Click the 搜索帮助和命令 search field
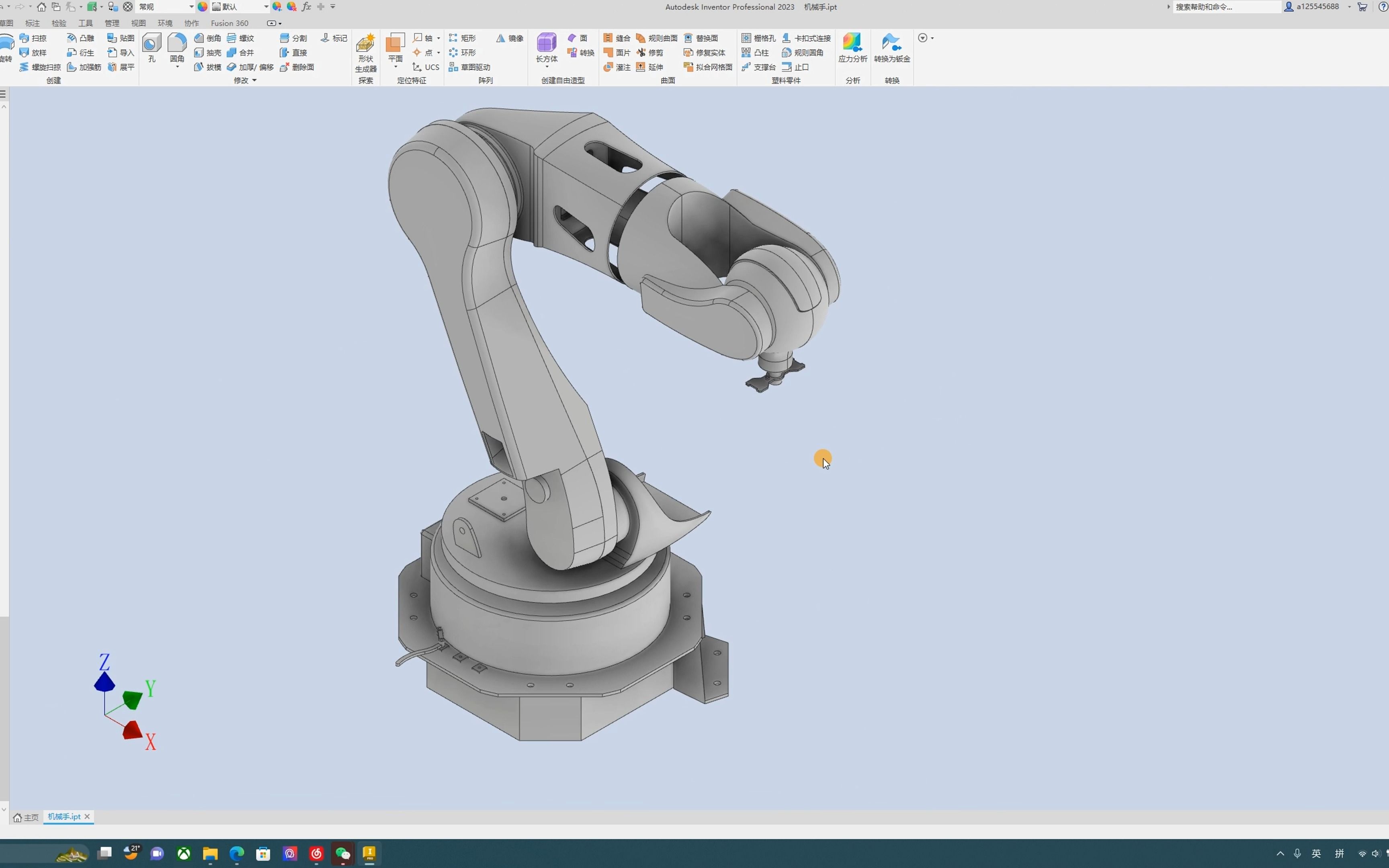Screen dimensions: 1389x868 coord(1225,7)
